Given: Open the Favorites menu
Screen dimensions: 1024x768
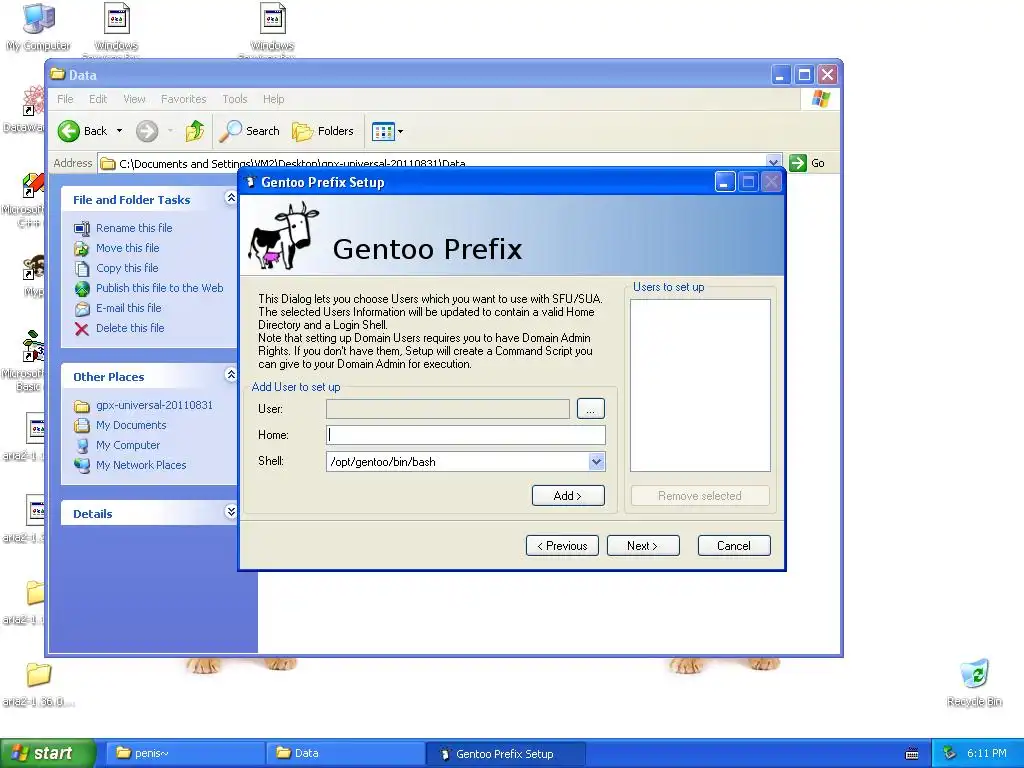Looking at the screenshot, I should click(x=184, y=99).
